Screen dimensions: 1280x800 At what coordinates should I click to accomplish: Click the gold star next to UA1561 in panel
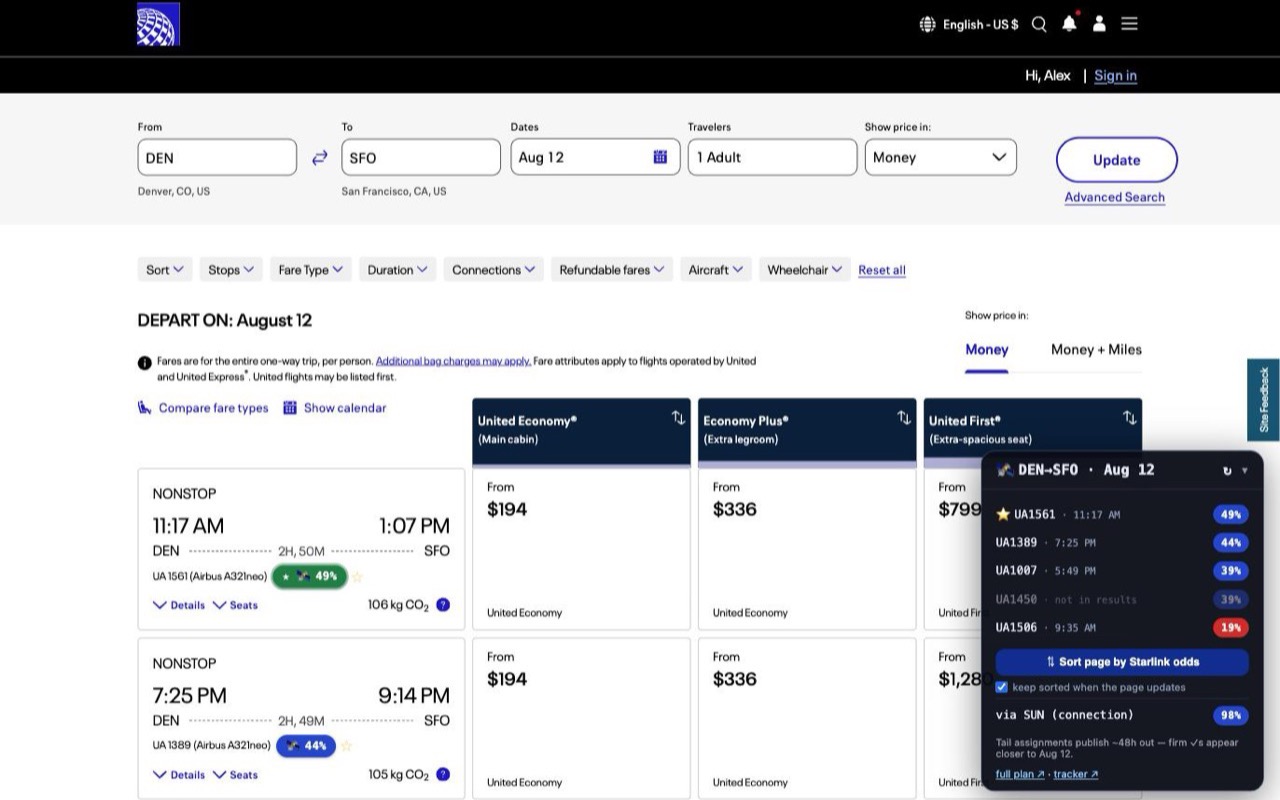[x=1003, y=514]
